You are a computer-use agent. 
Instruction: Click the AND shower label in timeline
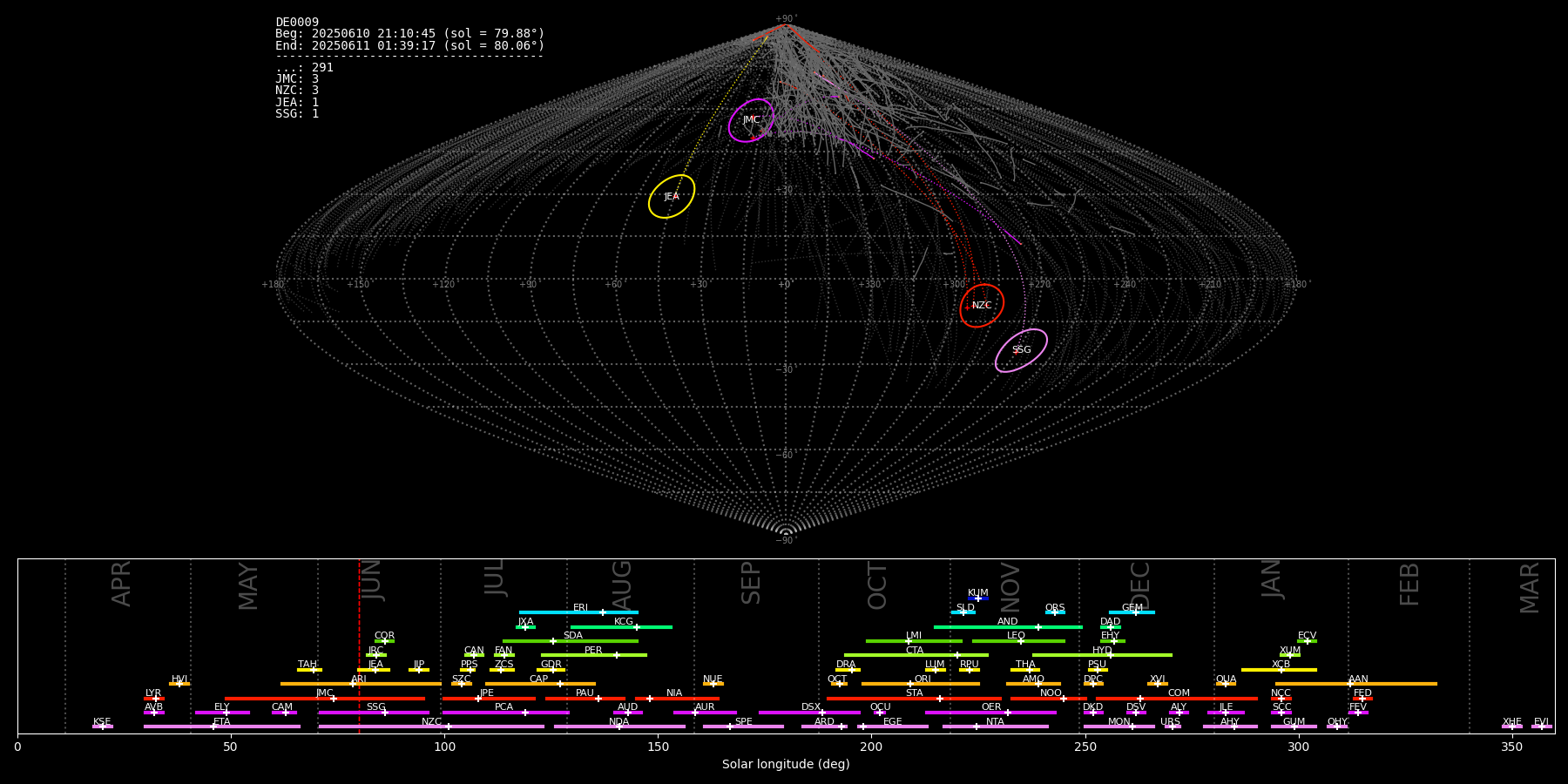click(x=1007, y=622)
